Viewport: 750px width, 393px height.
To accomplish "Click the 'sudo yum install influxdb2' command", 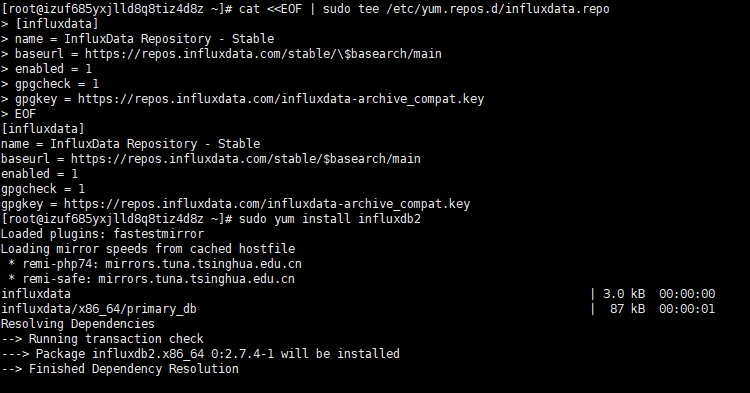I will pyautogui.click(x=330, y=219).
